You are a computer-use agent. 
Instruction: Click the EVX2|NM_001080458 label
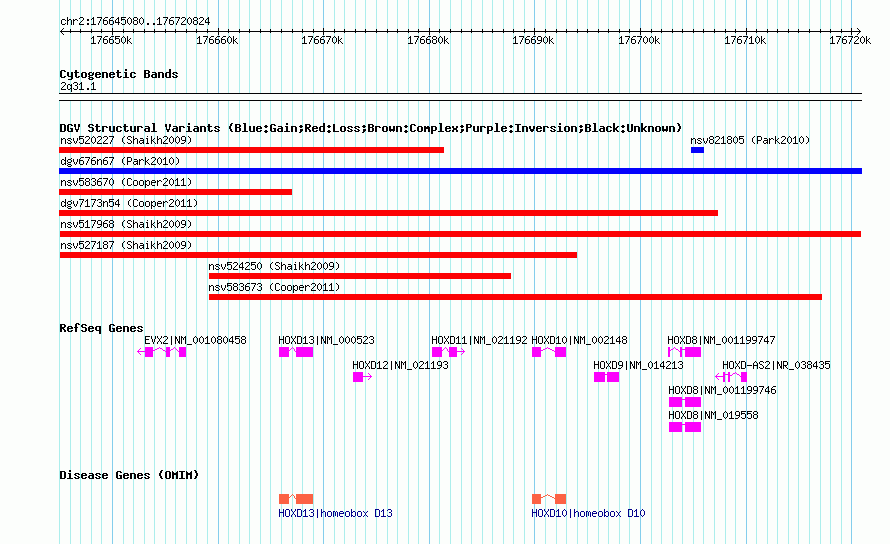(x=195, y=340)
